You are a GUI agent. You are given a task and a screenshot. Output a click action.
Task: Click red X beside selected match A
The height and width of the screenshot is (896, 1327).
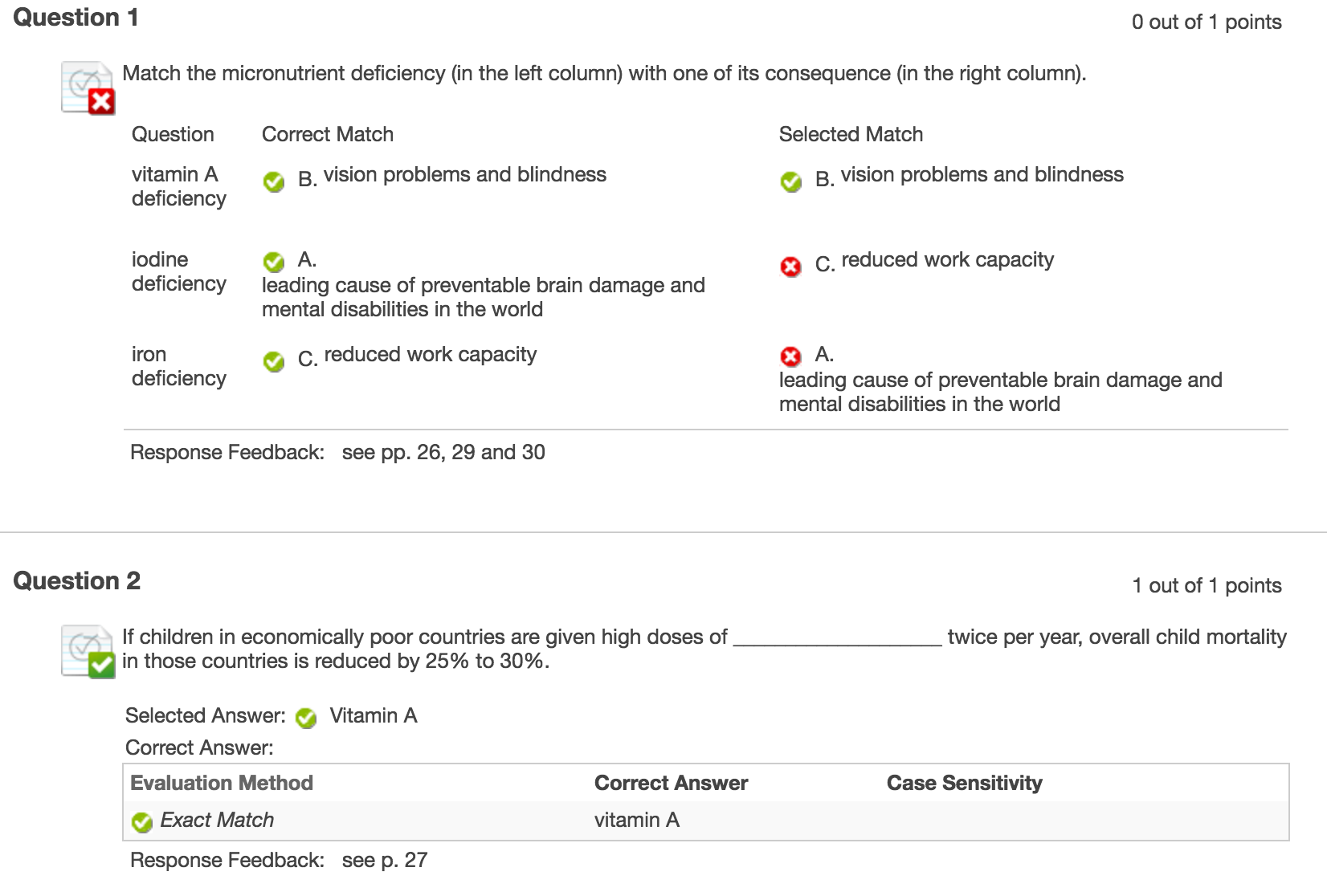(x=791, y=356)
